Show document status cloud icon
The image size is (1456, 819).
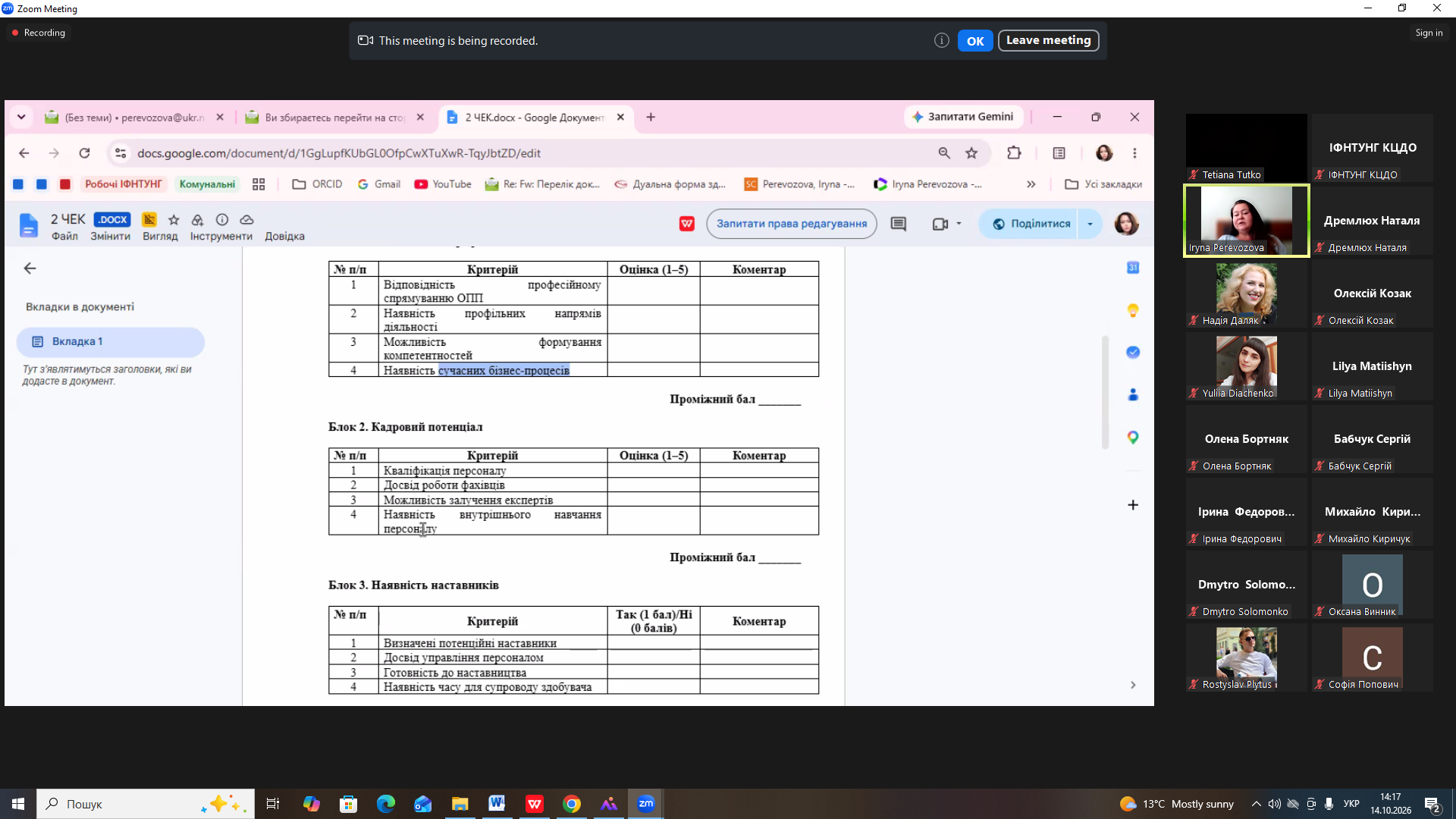tap(246, 220)
